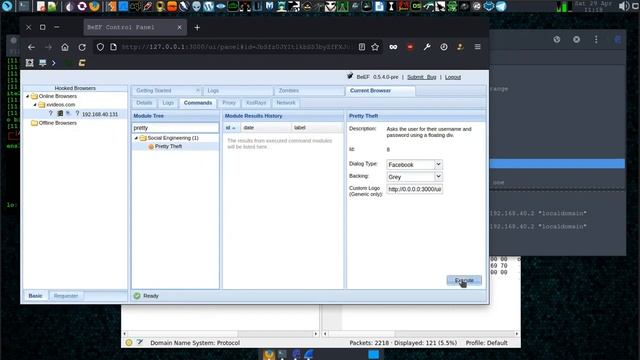Viewport: 640px width, 360px height.
Task: Click the Custom Logo URL field
Action: (x=414, y=189)
